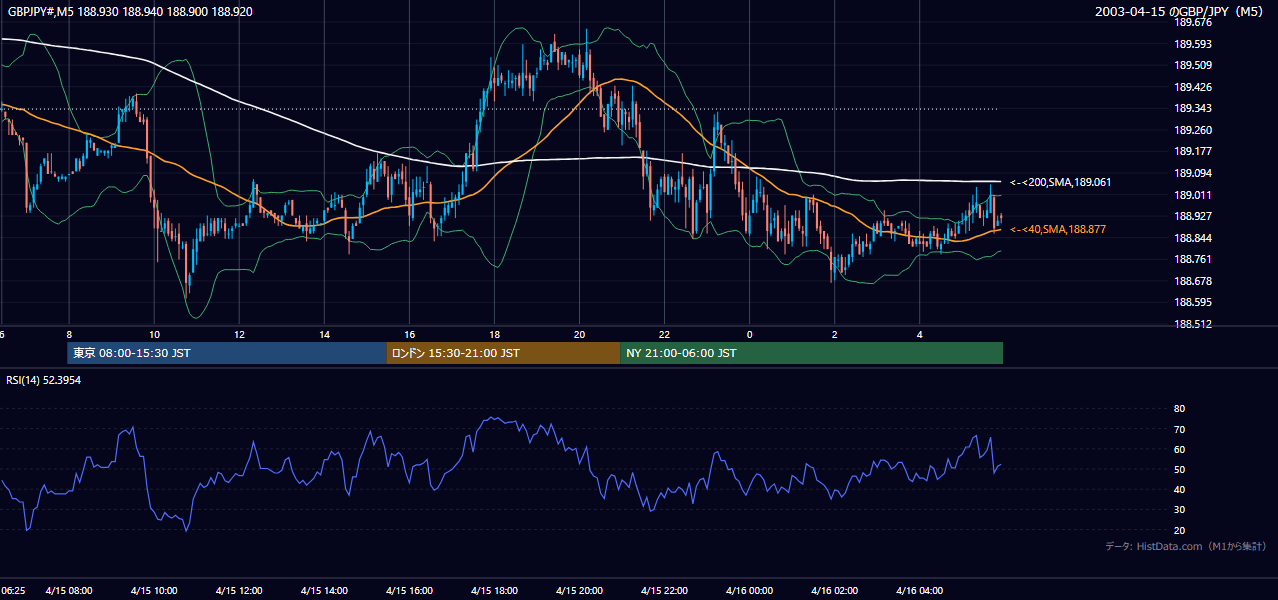Click price axis value 188.927

[x=1193, y=216]
